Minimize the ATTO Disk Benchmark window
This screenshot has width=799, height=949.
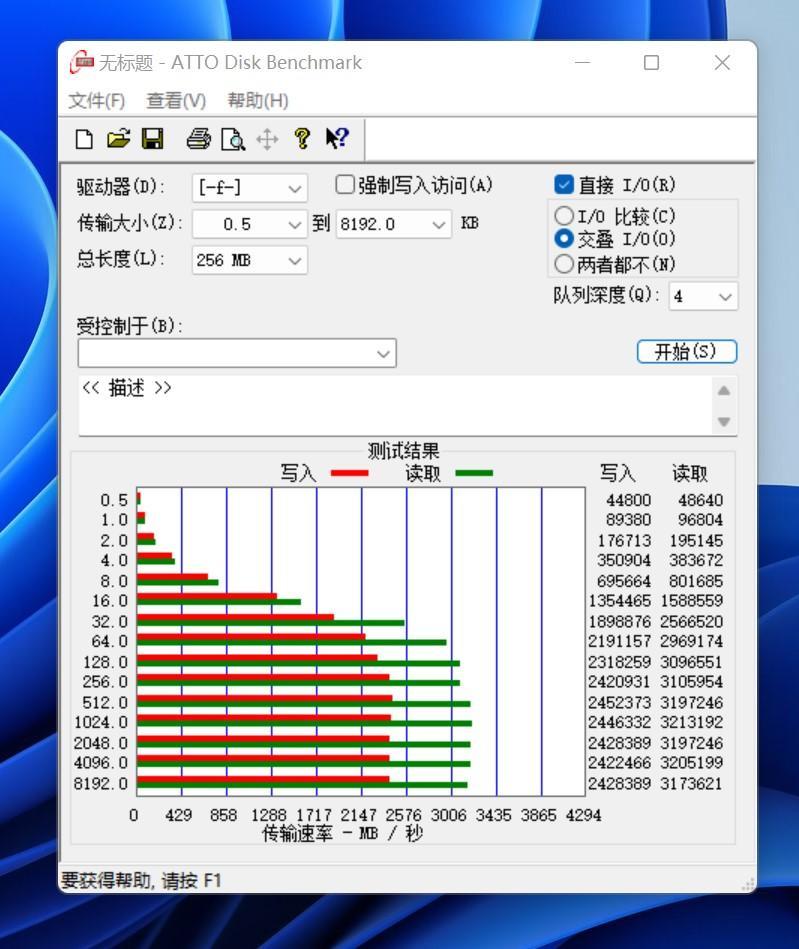pos(582,62)
